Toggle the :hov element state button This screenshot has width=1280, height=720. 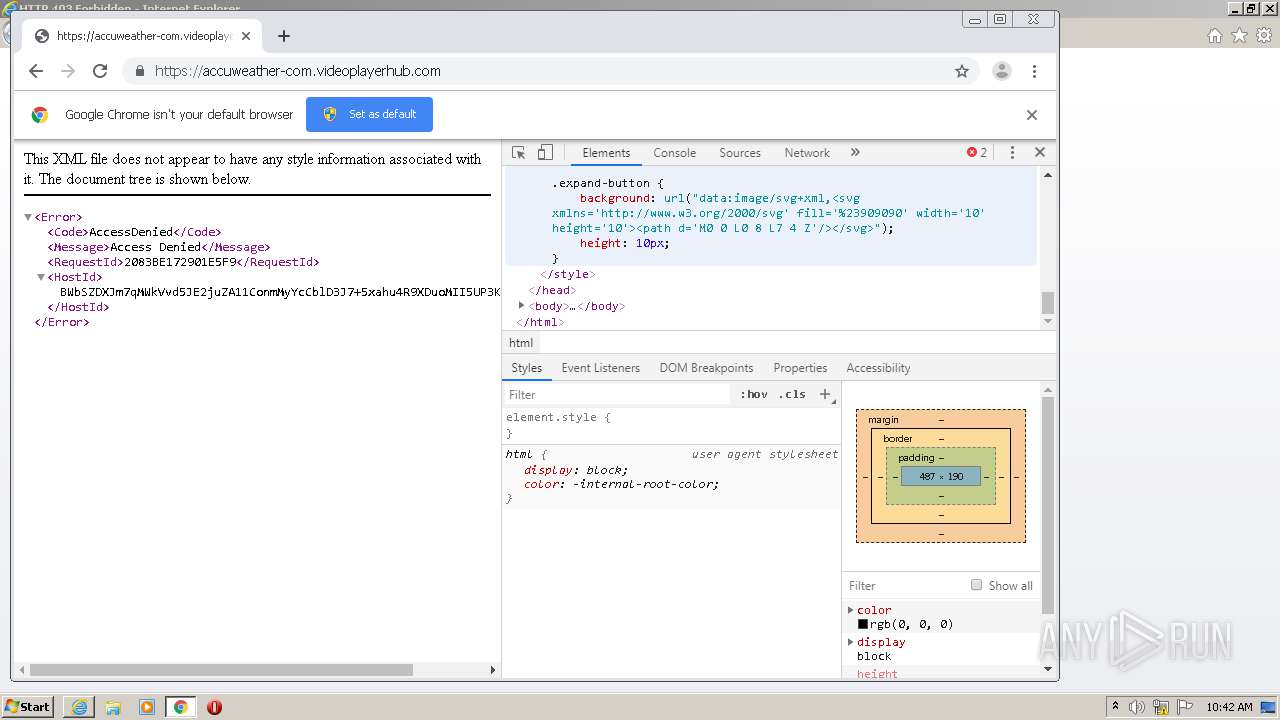[x=754, y=395]
